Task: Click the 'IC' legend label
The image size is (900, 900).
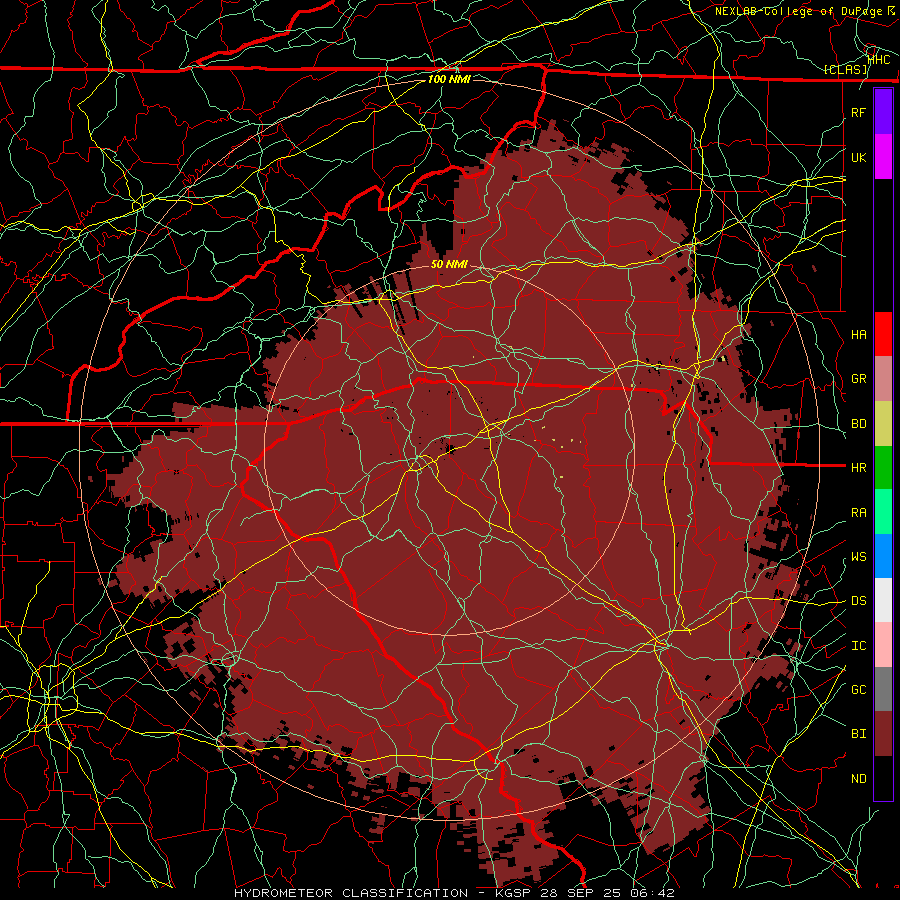Action: click(858, 645)
